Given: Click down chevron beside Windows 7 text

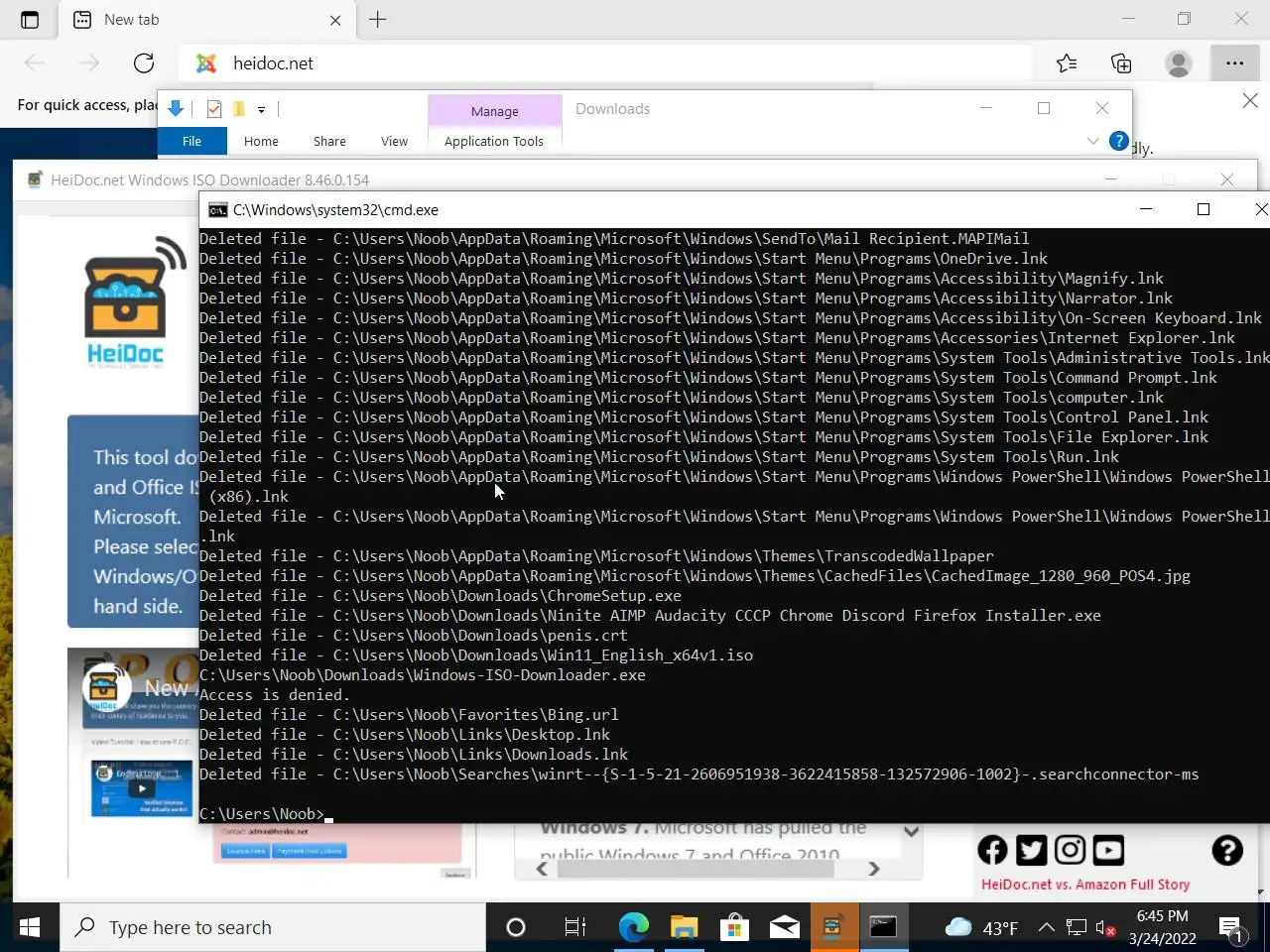Looking at the screenshot, I should pyautogui.click(x=911, y=832).
